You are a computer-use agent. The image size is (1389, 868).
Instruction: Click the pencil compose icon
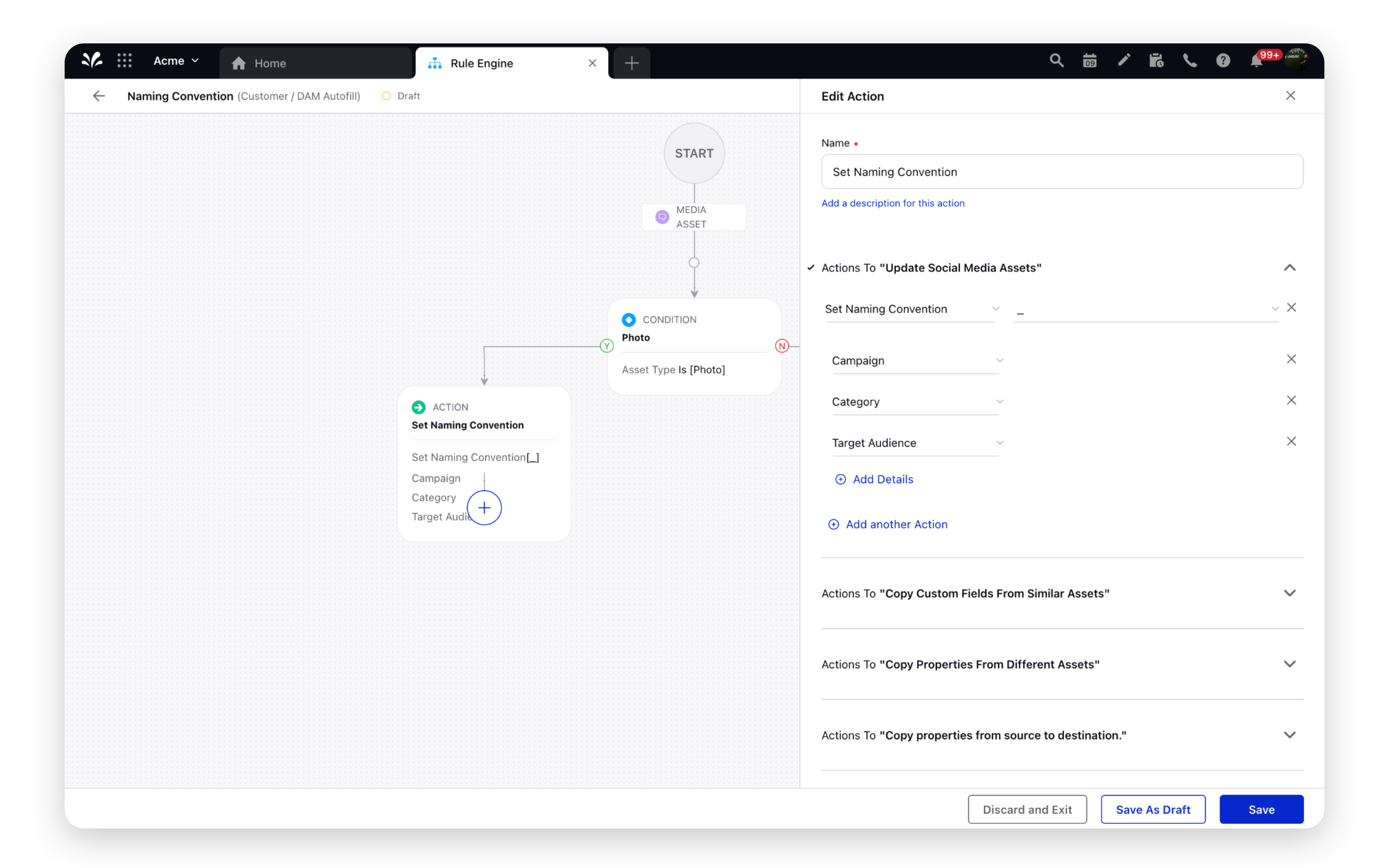point(1123,60)
